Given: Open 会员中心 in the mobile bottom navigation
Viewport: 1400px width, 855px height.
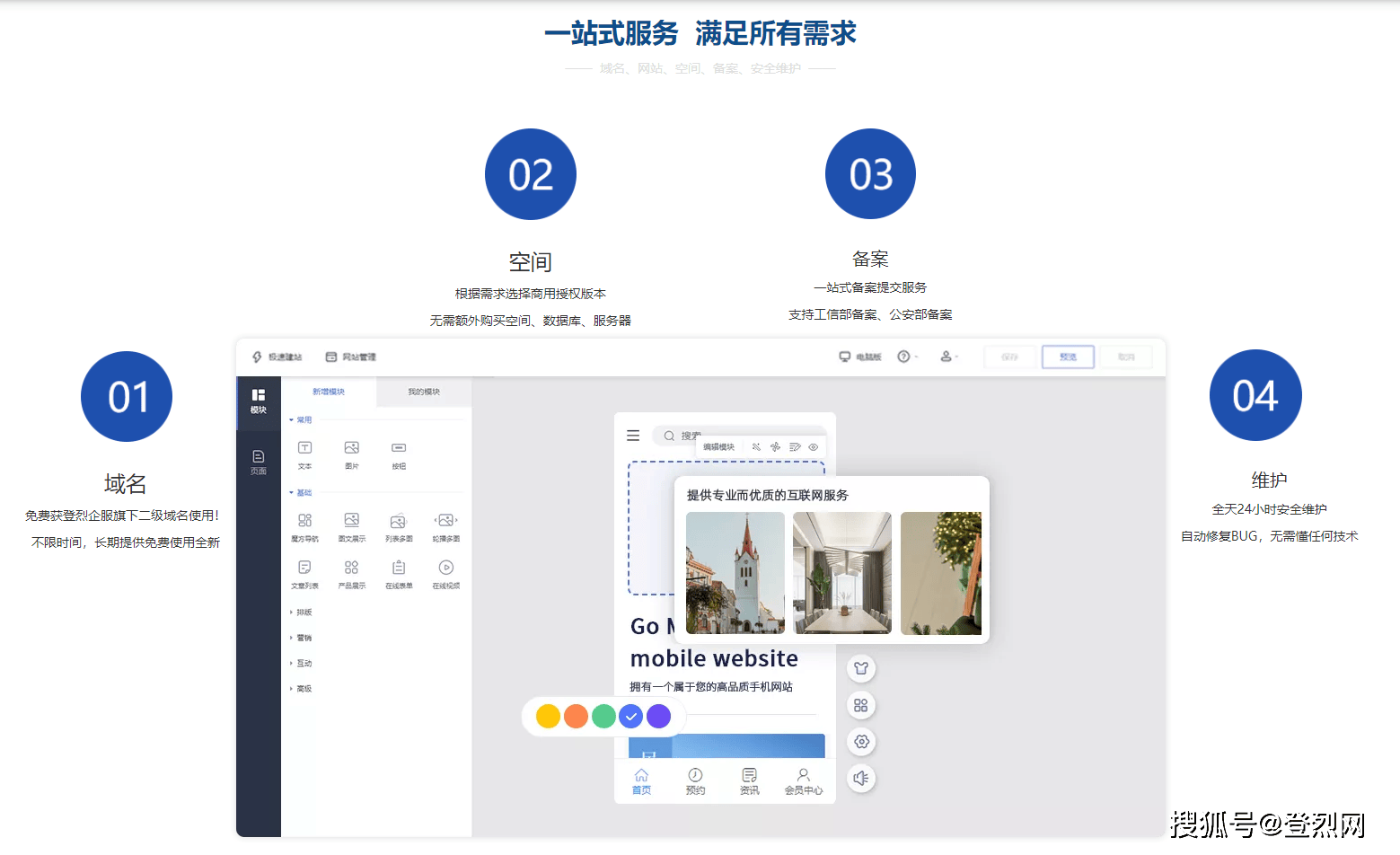Looking at the screenshot, I should point(802,780).
